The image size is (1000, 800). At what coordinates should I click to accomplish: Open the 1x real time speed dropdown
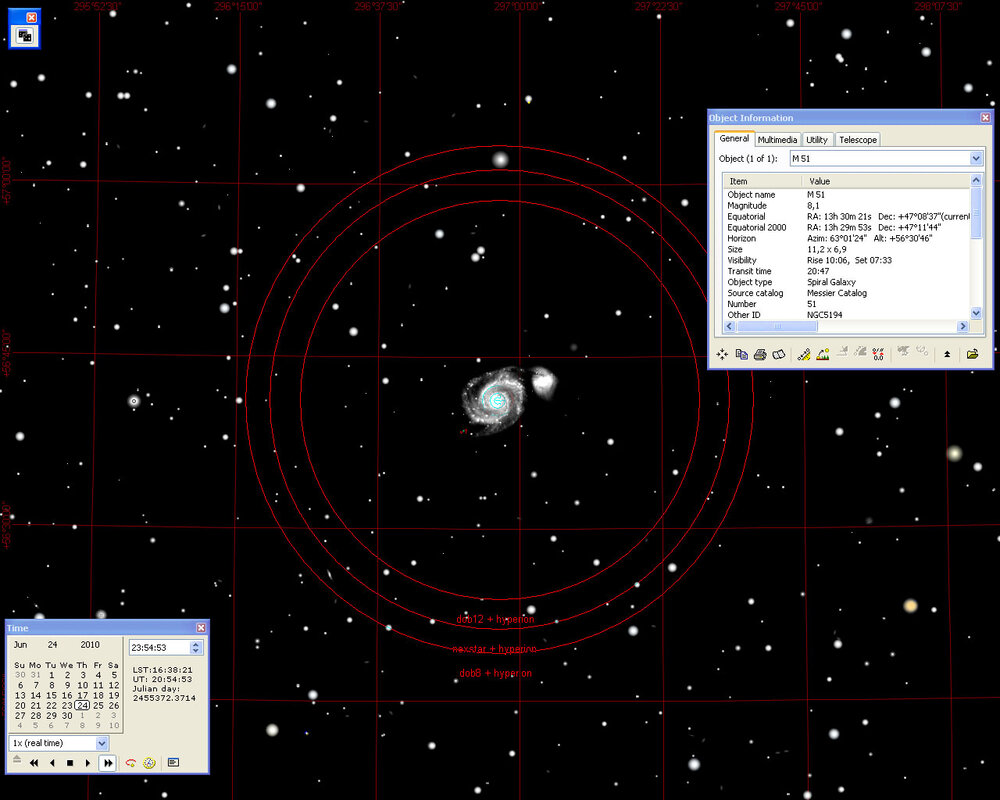[100, 743]
